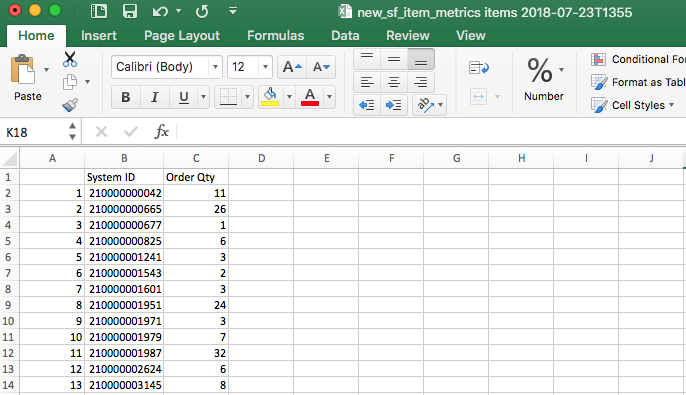686x395 pixels.
Task: Open the View tab
Action: pyautogui.click(x=471, y=35)
